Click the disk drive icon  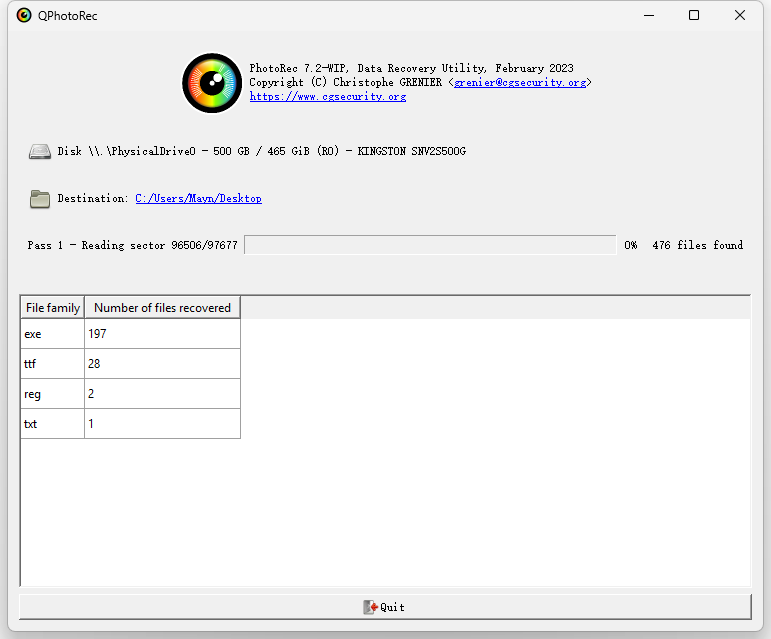point(39,151)
